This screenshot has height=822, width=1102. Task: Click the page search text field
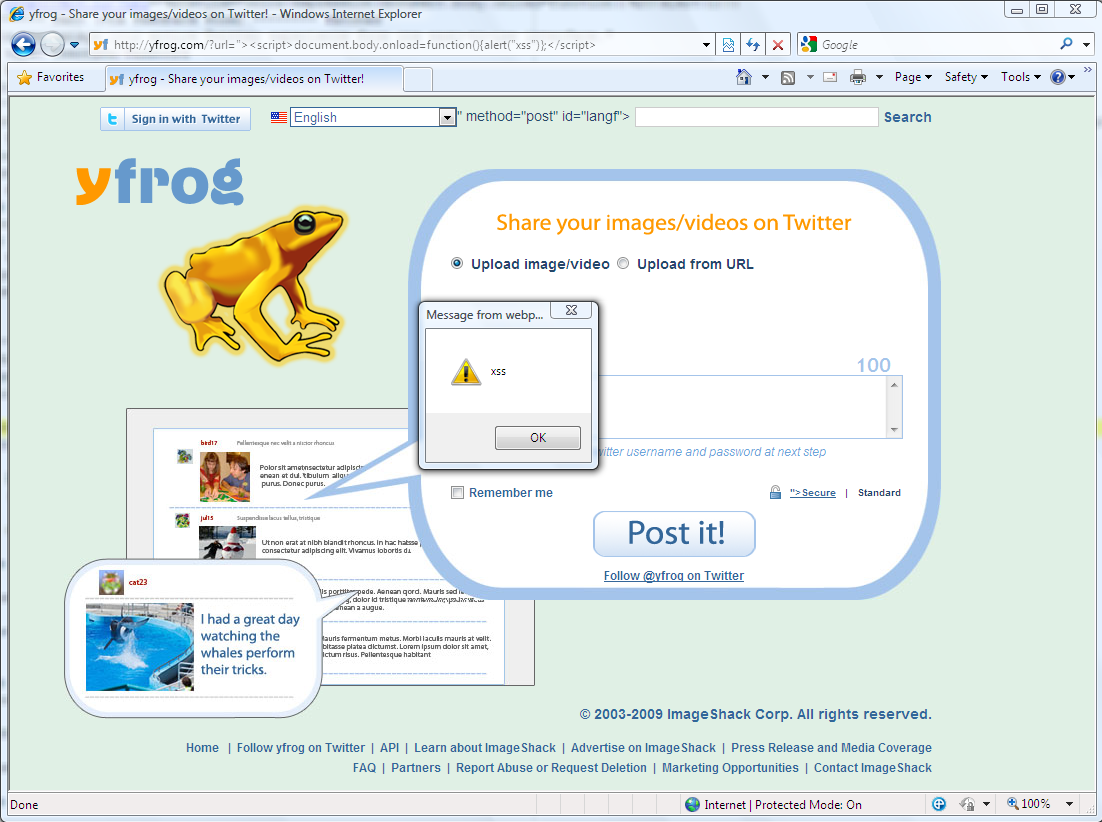tap(756, 117)
